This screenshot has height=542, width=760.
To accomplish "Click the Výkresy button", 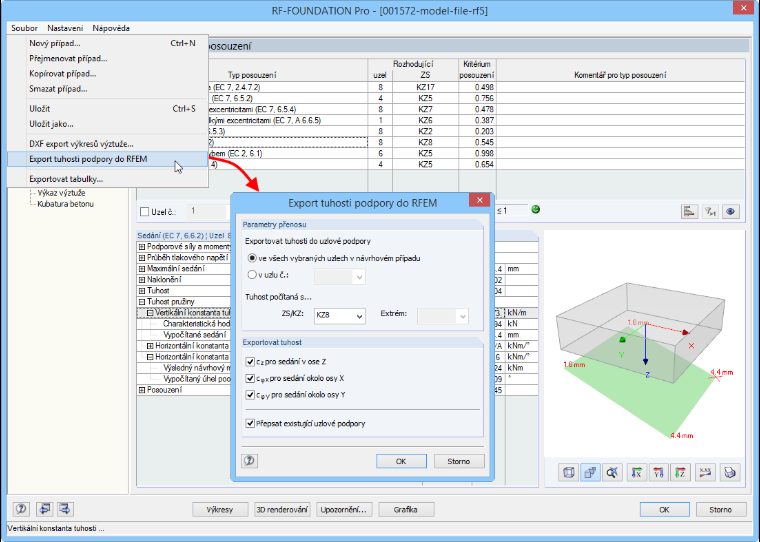I will (x=220, y=510).
